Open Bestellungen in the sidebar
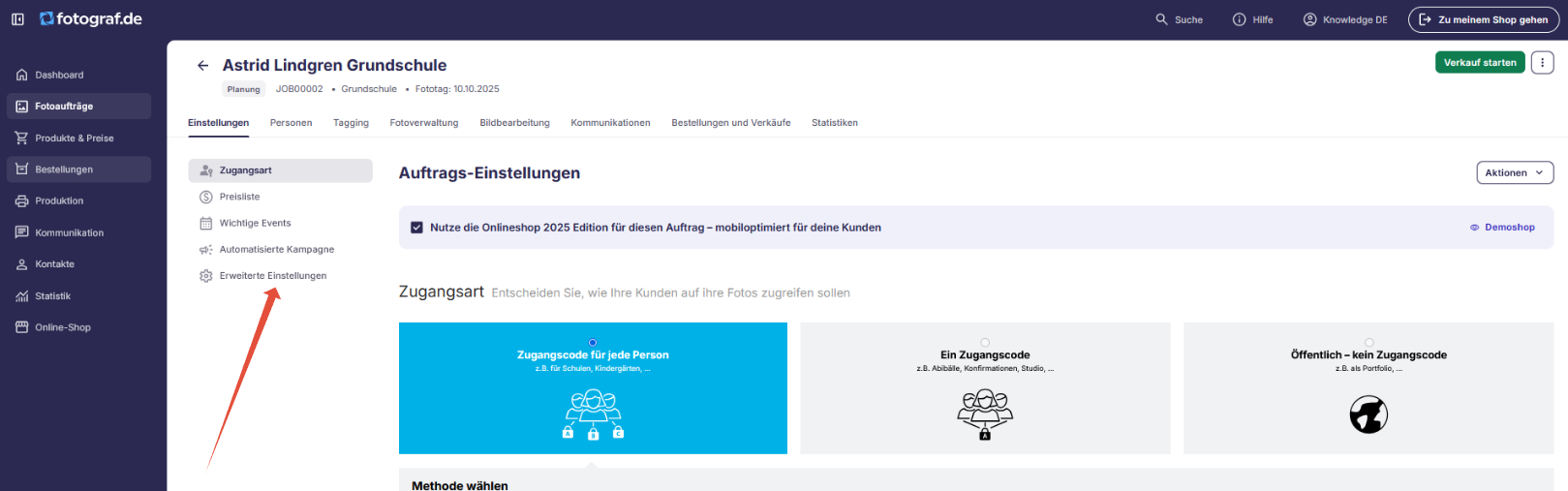The height and width of the screenshot is (491, 1568). (x=78, y=169)
